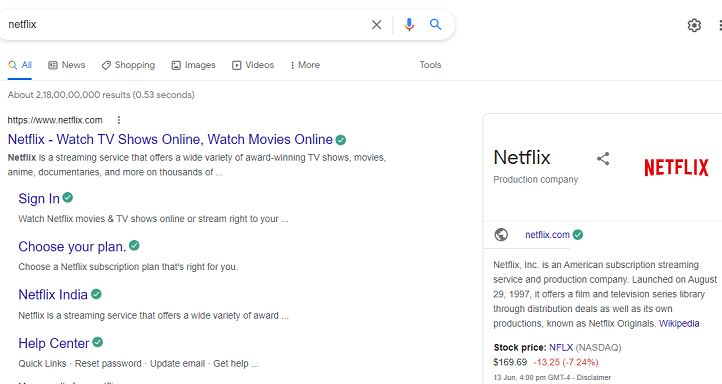
Task: Click the red Netflix logo image
Action: tap(676, 168)
